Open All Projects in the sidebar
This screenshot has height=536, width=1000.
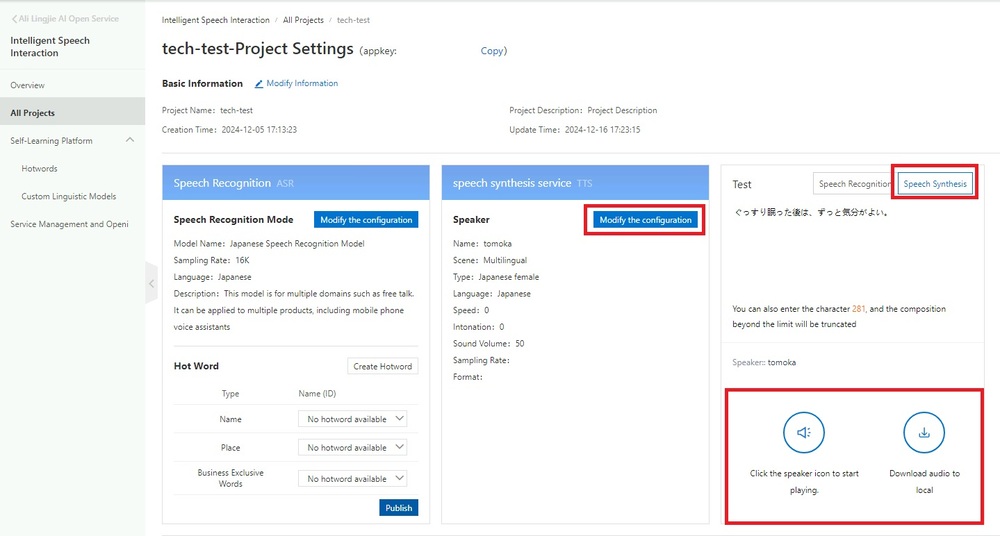(x=33, y=113)
